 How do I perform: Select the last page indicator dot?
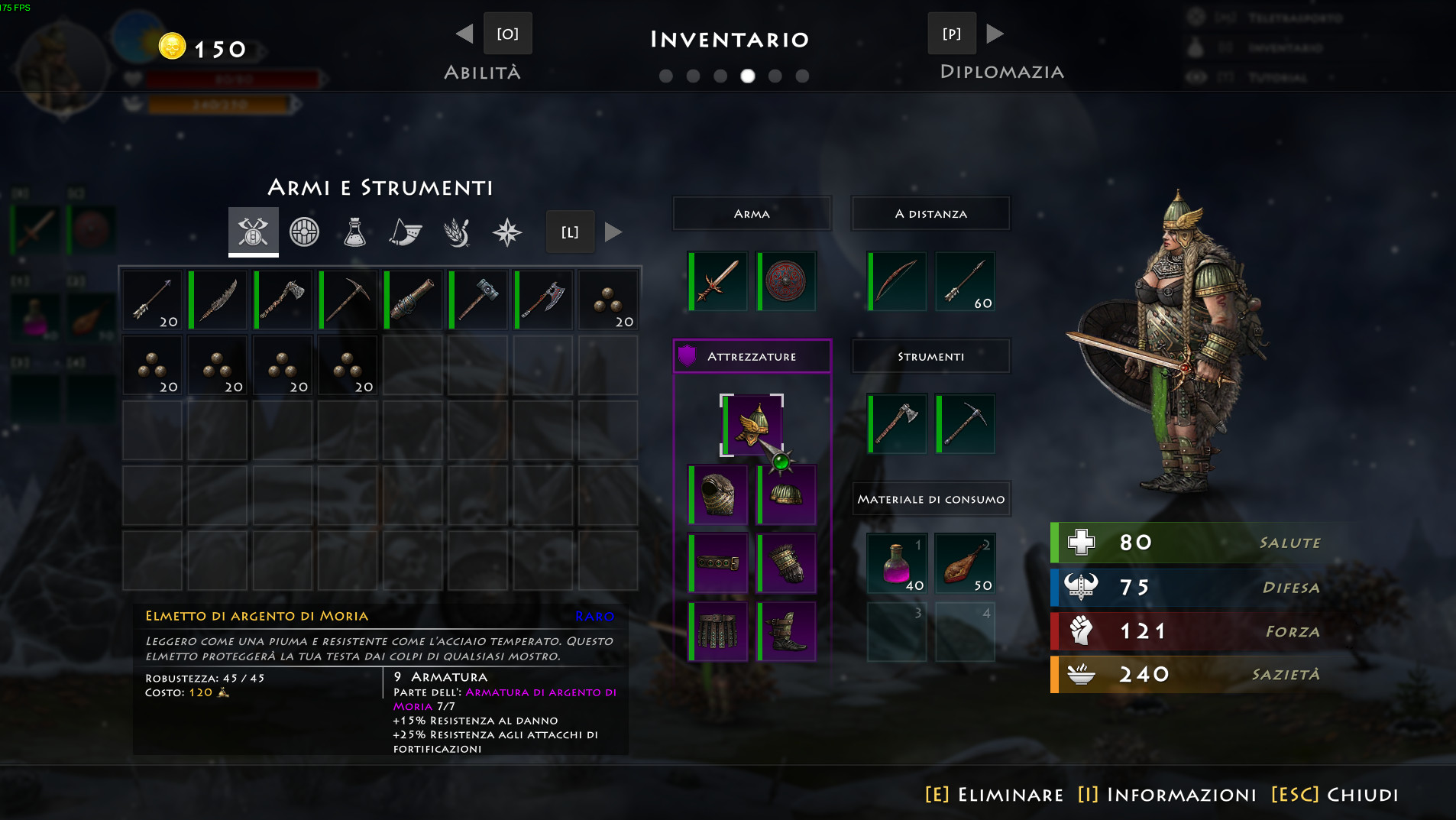[802, 76]
